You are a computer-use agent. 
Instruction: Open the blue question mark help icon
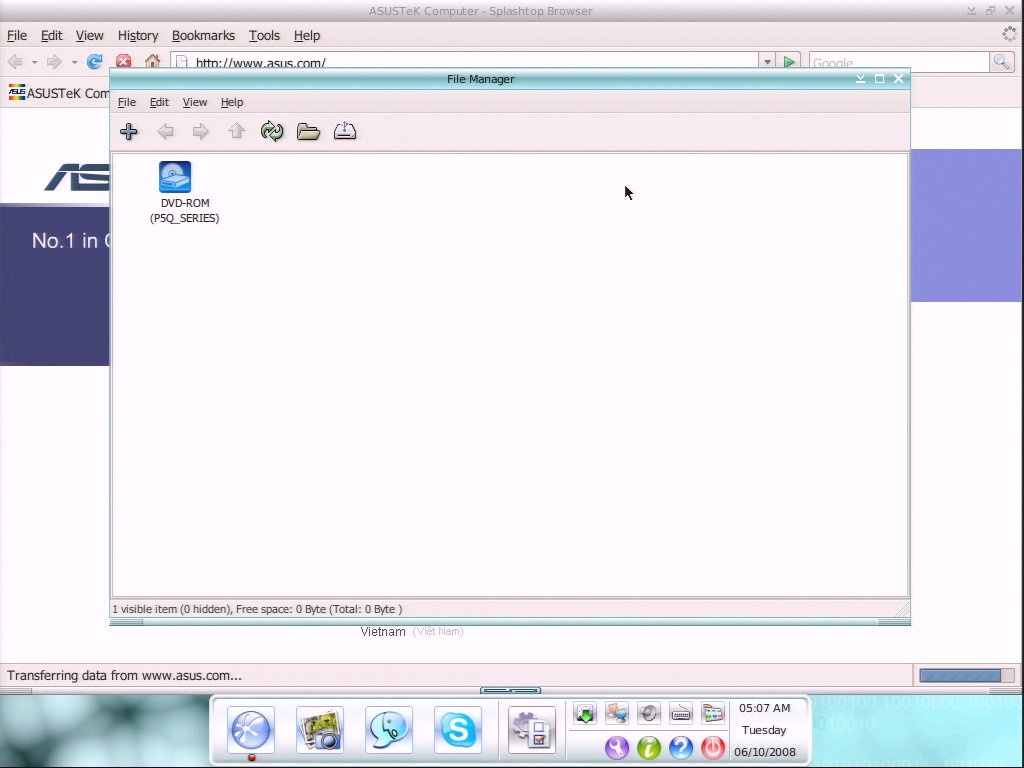click(680, 747)
